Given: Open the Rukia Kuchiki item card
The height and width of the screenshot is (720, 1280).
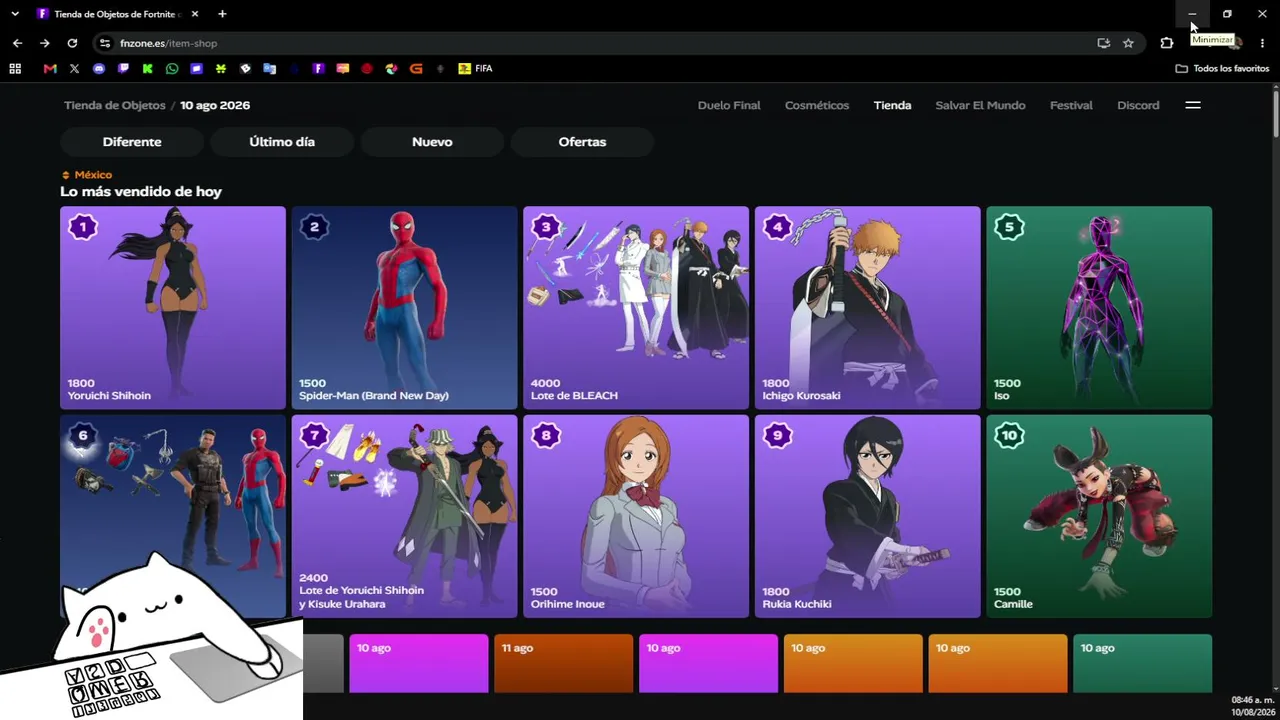Looking at the screenshot, I should click(867, 516).
